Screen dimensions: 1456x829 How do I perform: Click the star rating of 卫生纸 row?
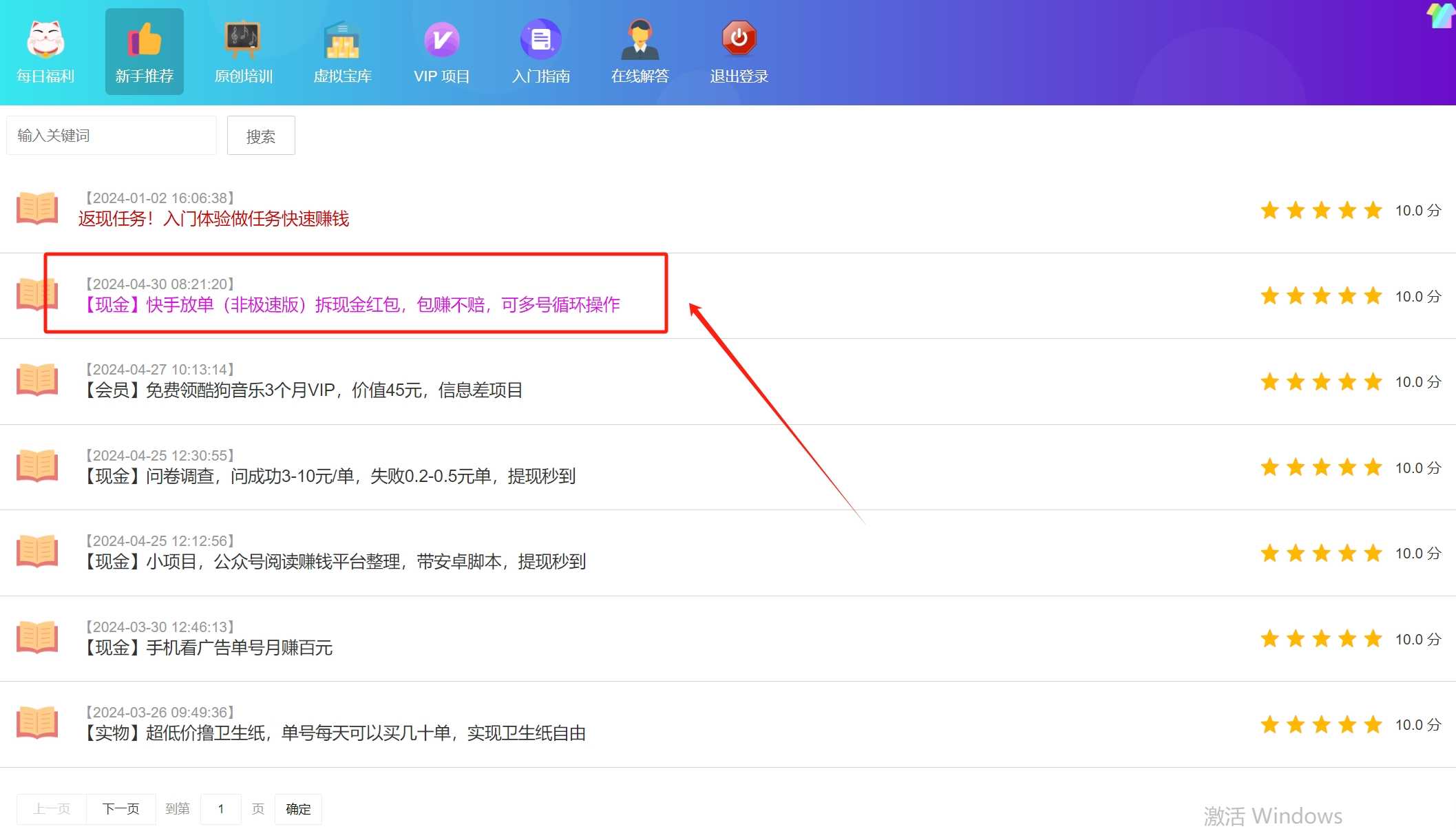click(1321, 724)
